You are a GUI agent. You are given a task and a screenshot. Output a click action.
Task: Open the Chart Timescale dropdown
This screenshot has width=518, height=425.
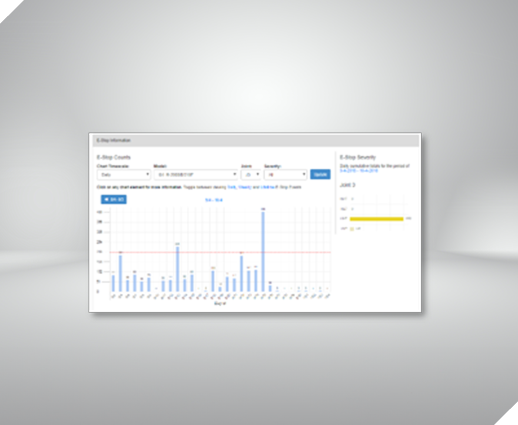tap(124, 175)
